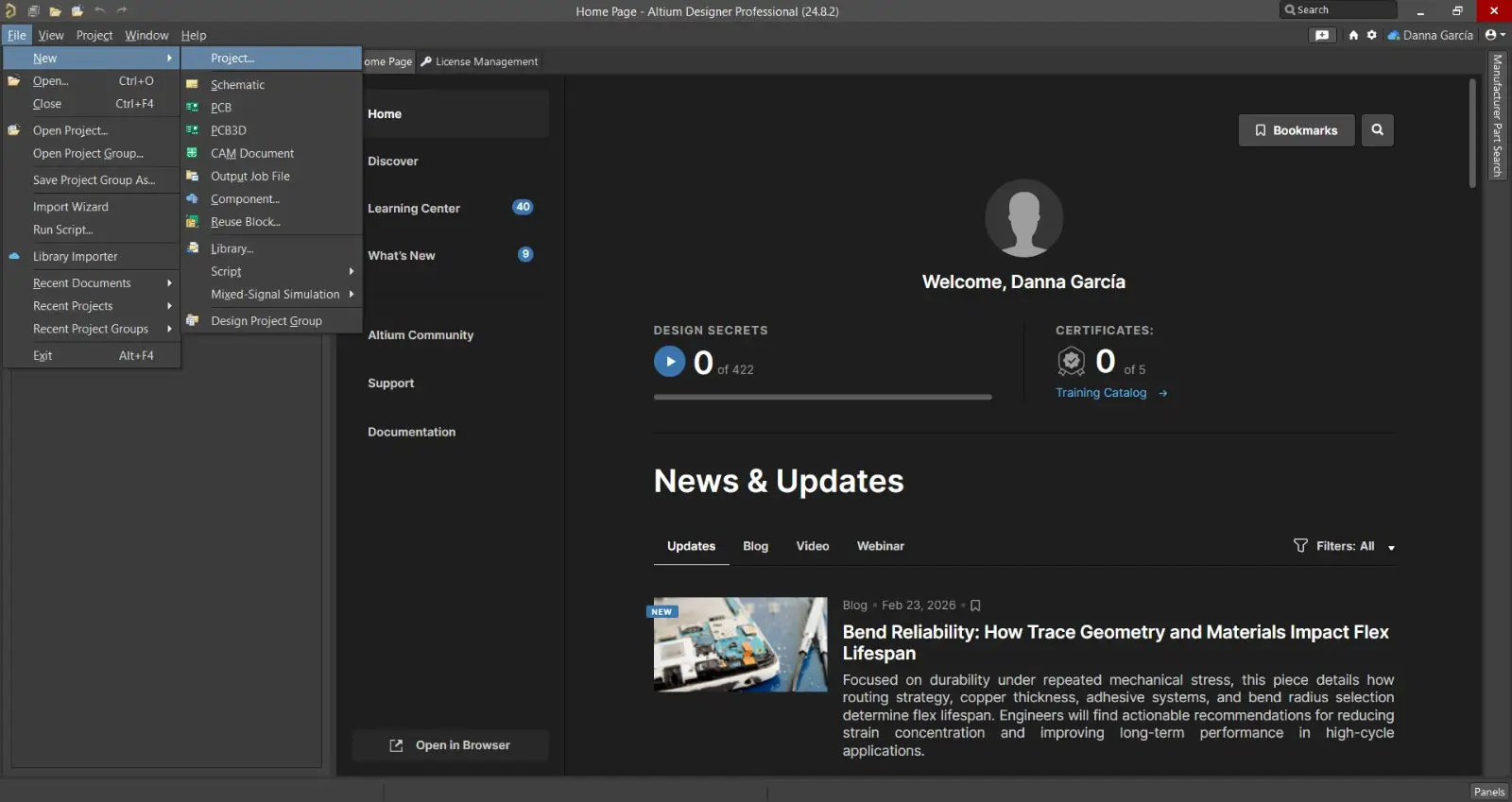Create a new Reuse Block
This screenshot has height=802, width=1512.
(271, 222)
